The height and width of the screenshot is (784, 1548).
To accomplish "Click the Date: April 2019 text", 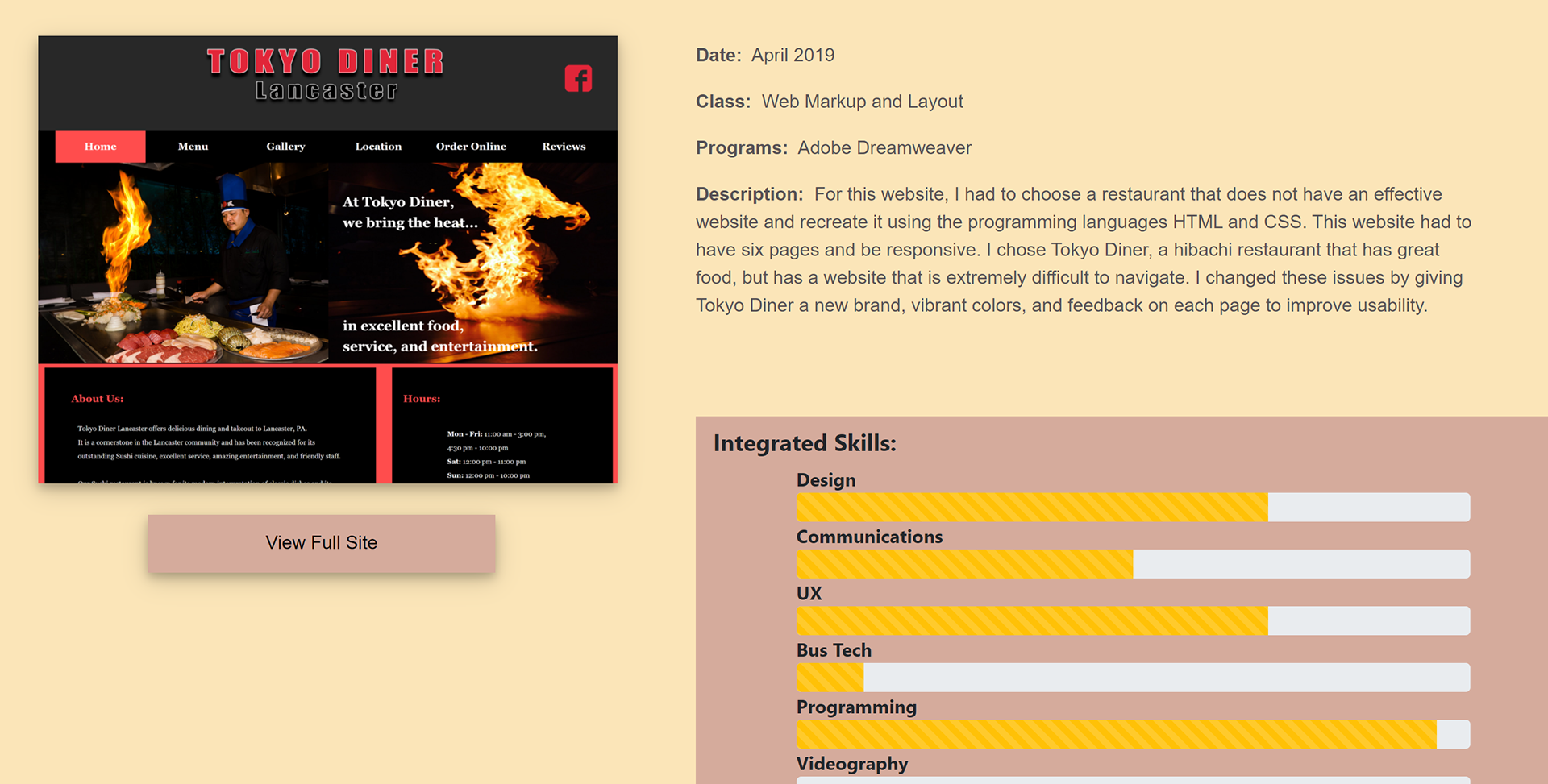I will pyautogui.click(x=765, y=56).
